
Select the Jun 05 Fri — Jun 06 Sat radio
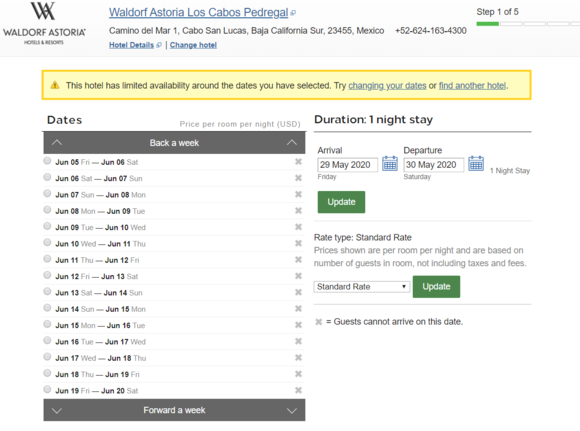coord(47,161)
